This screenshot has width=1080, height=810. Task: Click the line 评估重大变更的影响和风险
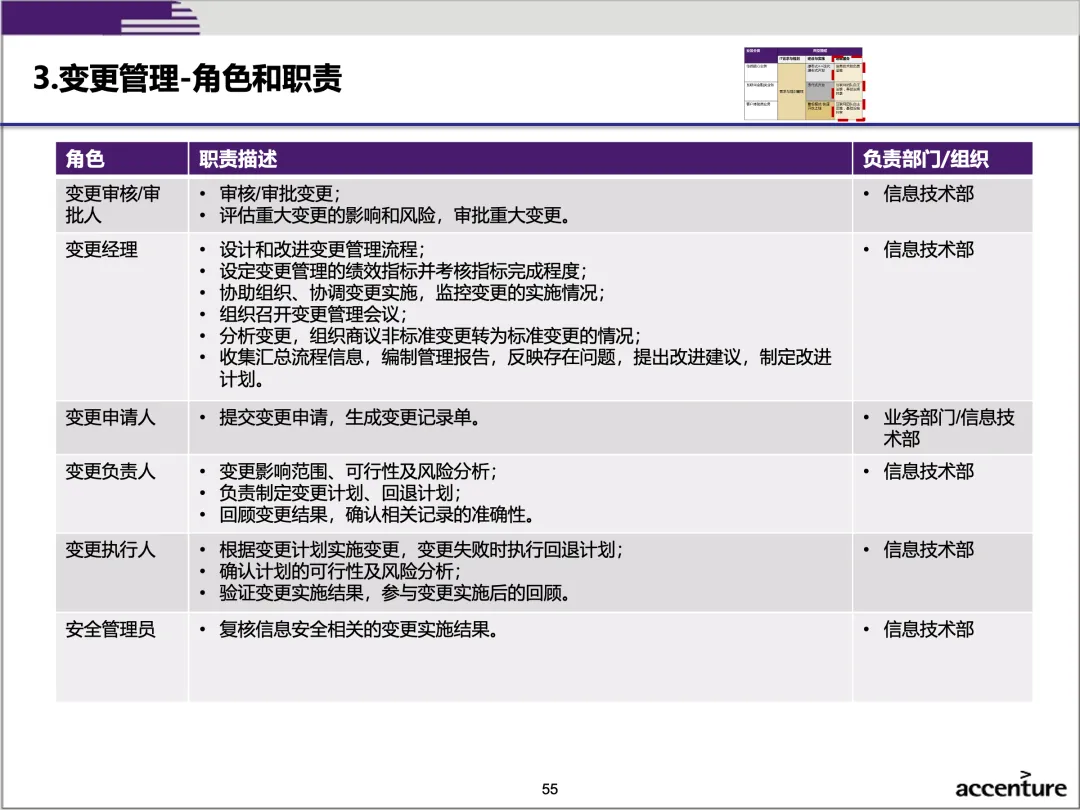(395, 216)
